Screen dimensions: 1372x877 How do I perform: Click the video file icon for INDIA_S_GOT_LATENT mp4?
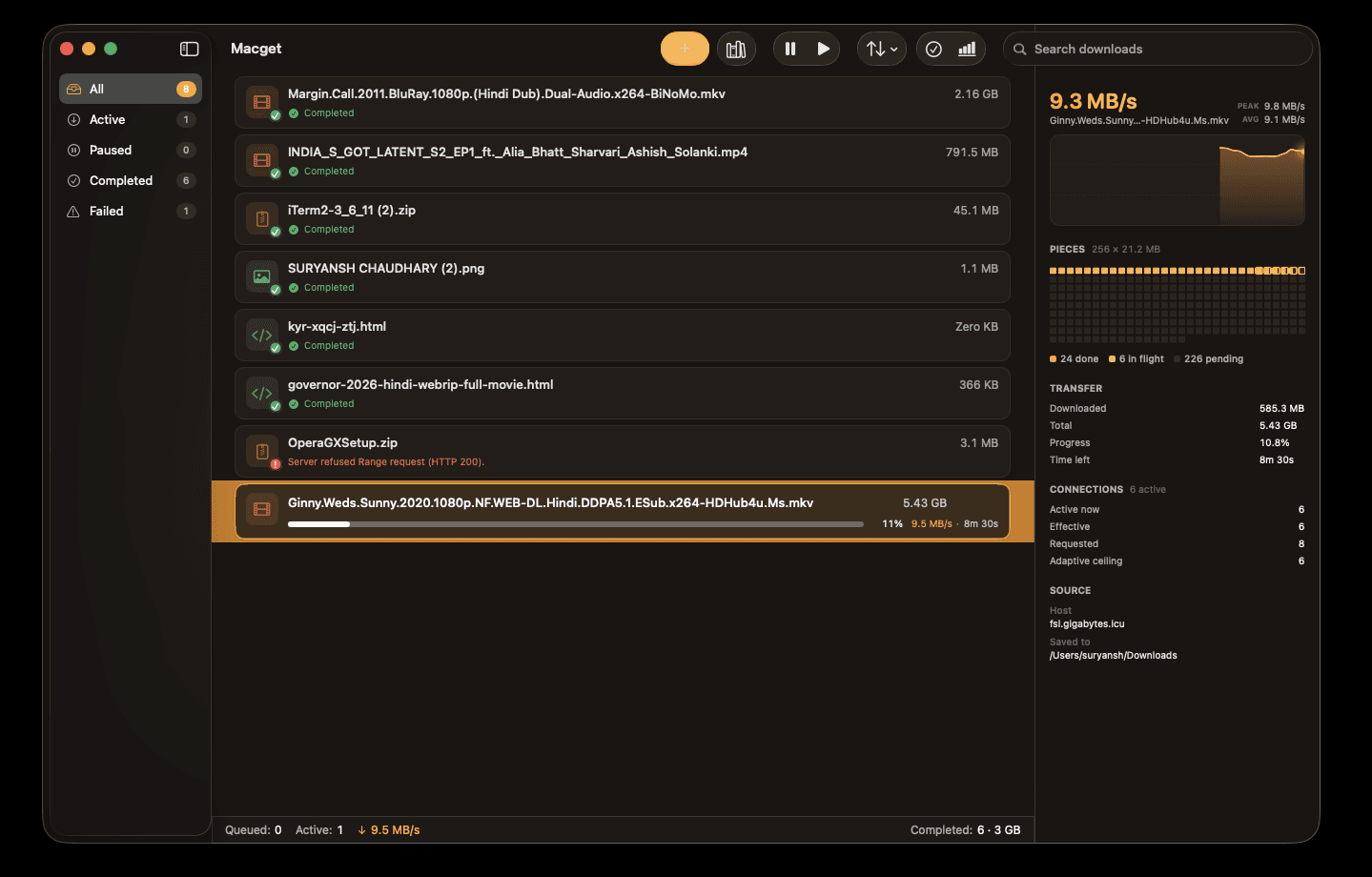(261, 160)
